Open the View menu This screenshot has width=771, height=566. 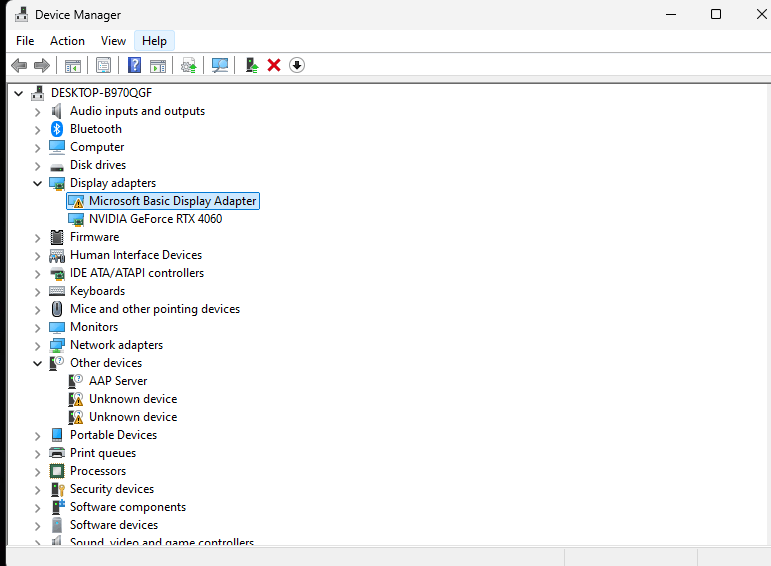click(x=113, y=41)
